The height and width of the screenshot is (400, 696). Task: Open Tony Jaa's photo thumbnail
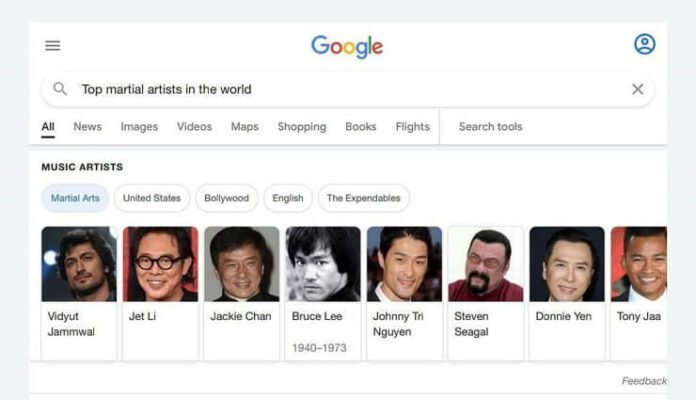coord(639,264)
